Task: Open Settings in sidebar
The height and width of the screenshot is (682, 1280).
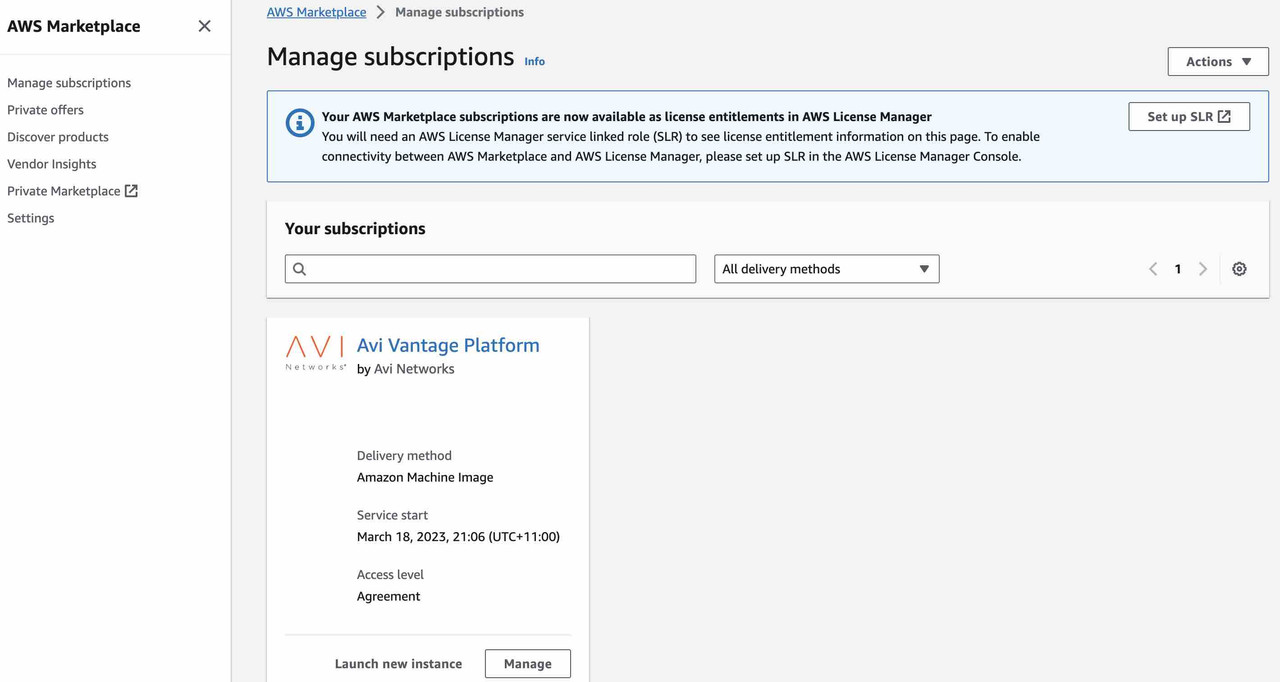Action: click(31, 218)
